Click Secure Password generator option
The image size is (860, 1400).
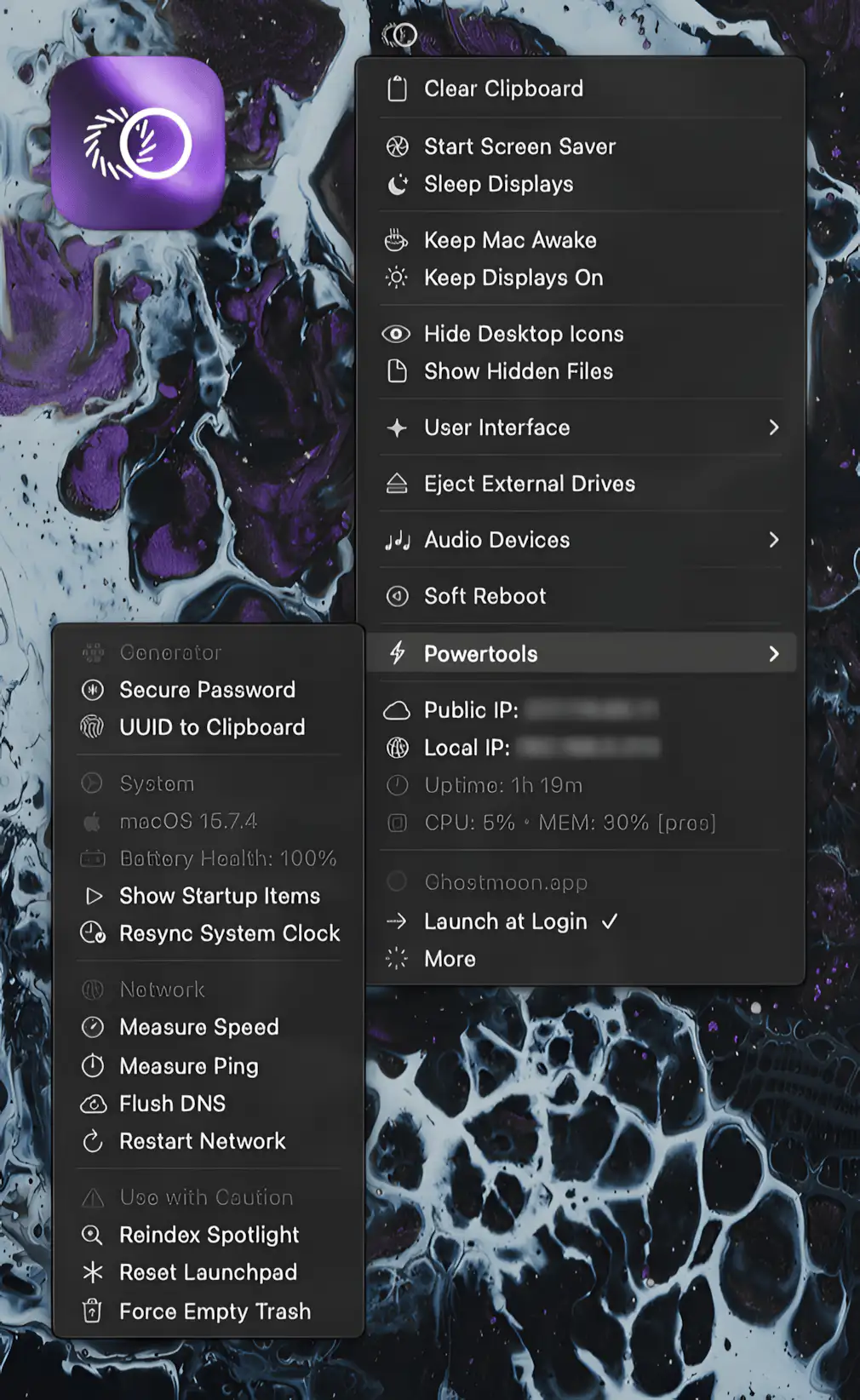pyautogui.click(x=207, y=690)
